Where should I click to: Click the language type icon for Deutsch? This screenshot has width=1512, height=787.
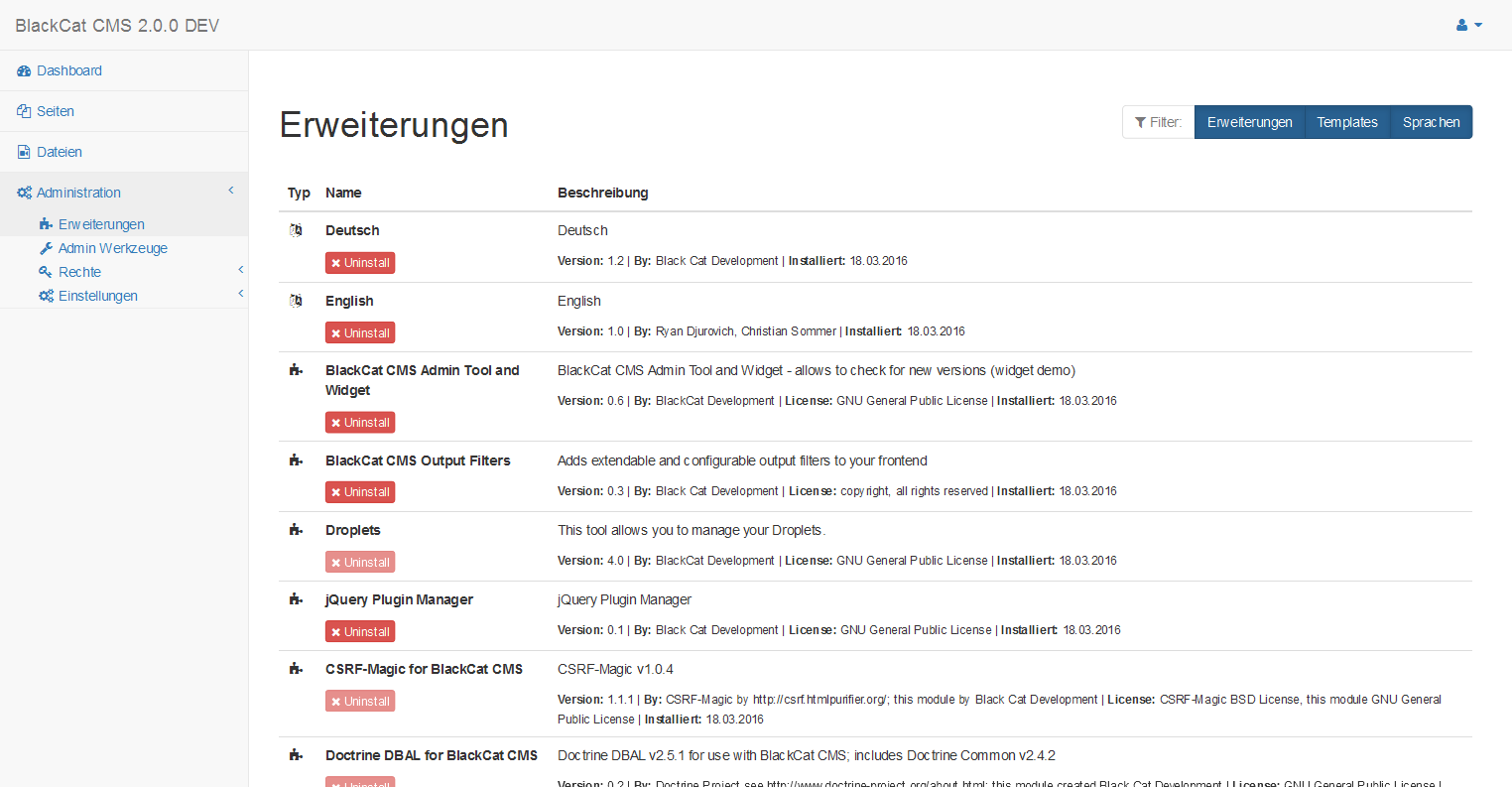tap(296, 230)
